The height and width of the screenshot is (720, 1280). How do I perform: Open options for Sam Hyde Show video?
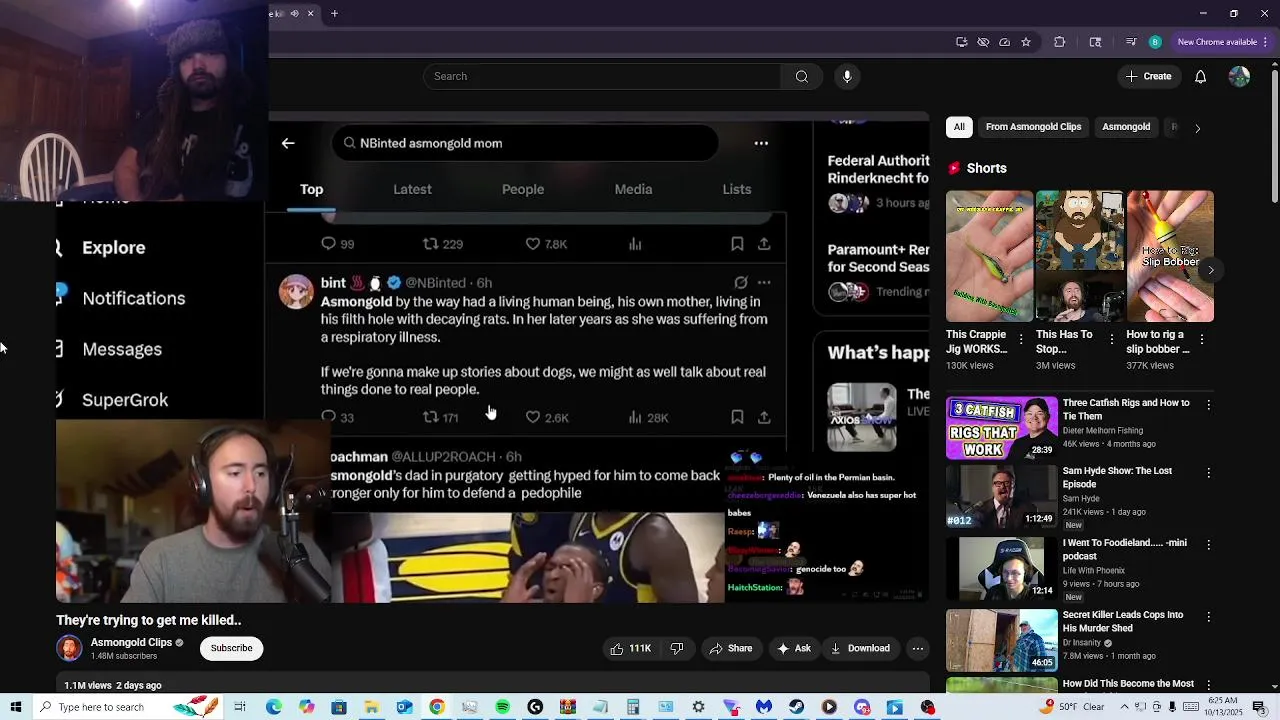coord(1208,472)
